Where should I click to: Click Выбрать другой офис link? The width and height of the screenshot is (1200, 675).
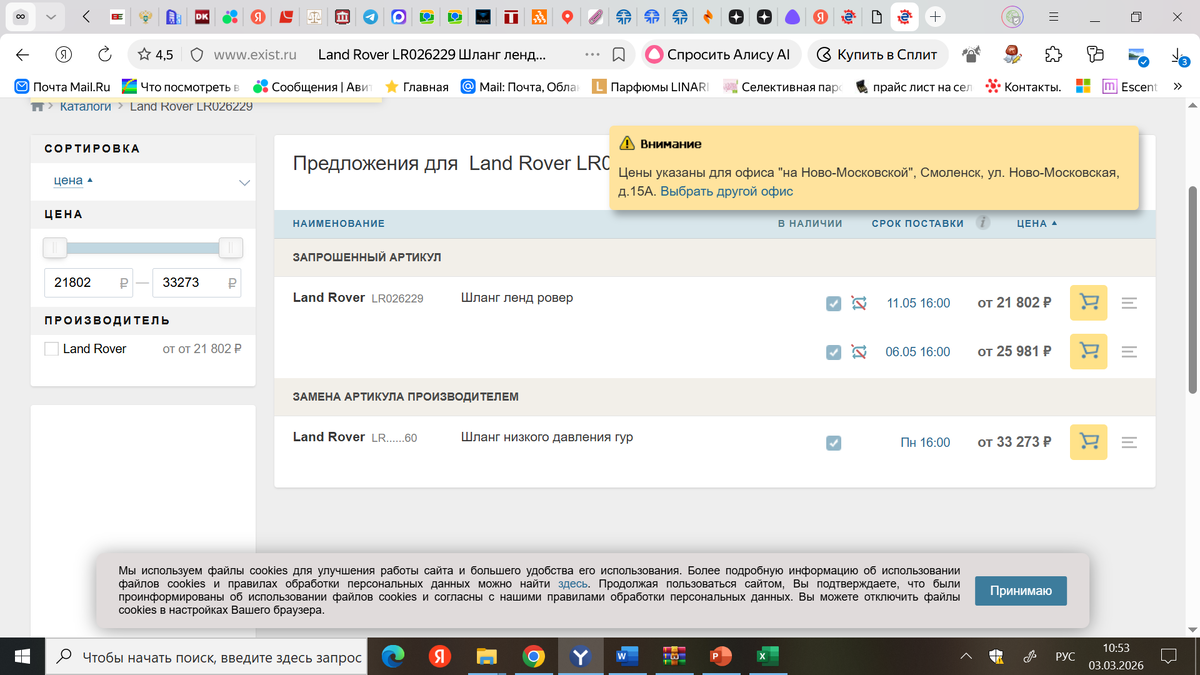726,191
